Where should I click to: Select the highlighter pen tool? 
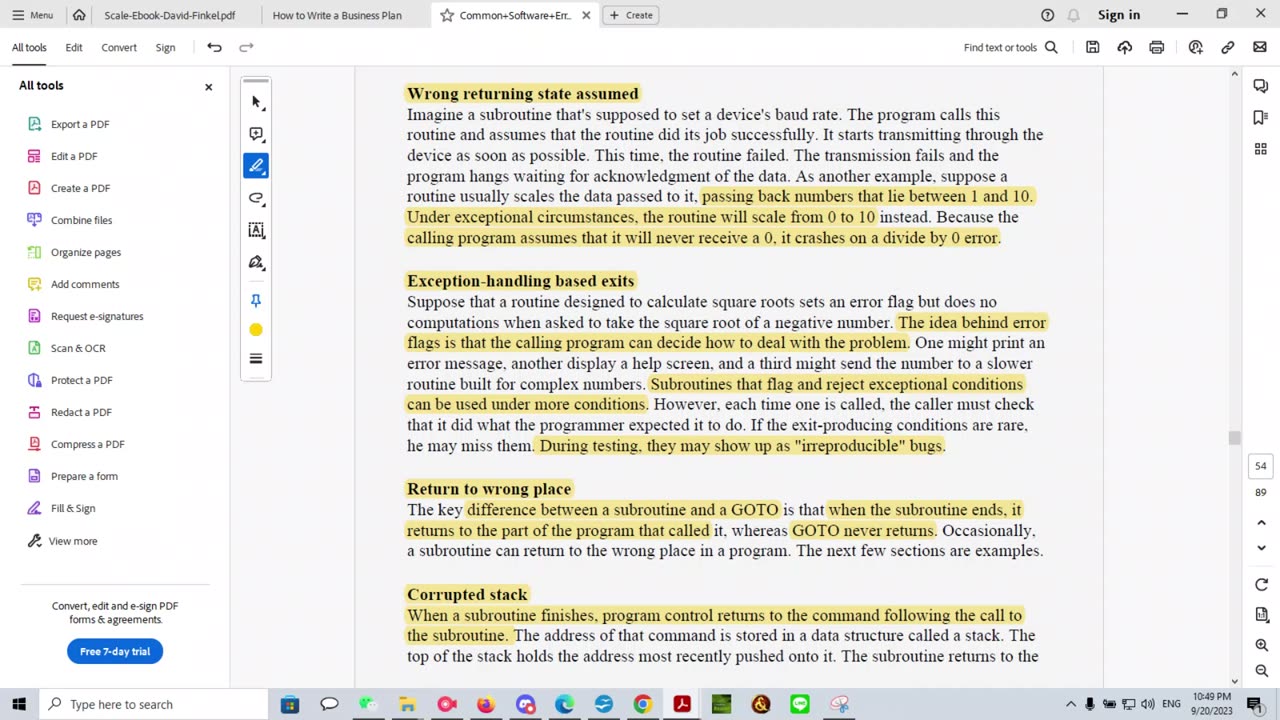[256, 166]
